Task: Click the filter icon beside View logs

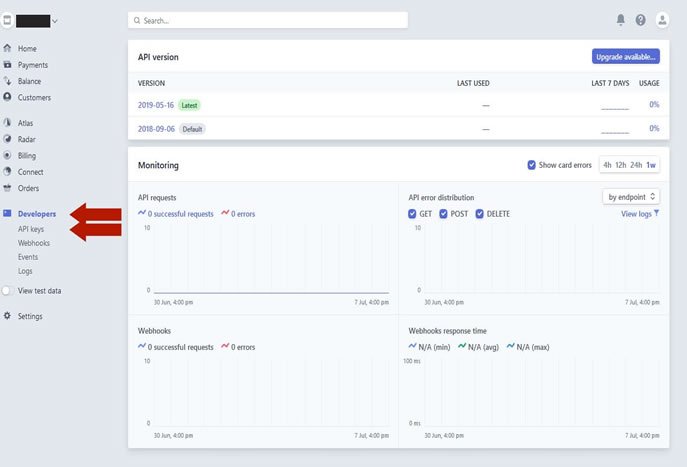Action: point(656,213)
